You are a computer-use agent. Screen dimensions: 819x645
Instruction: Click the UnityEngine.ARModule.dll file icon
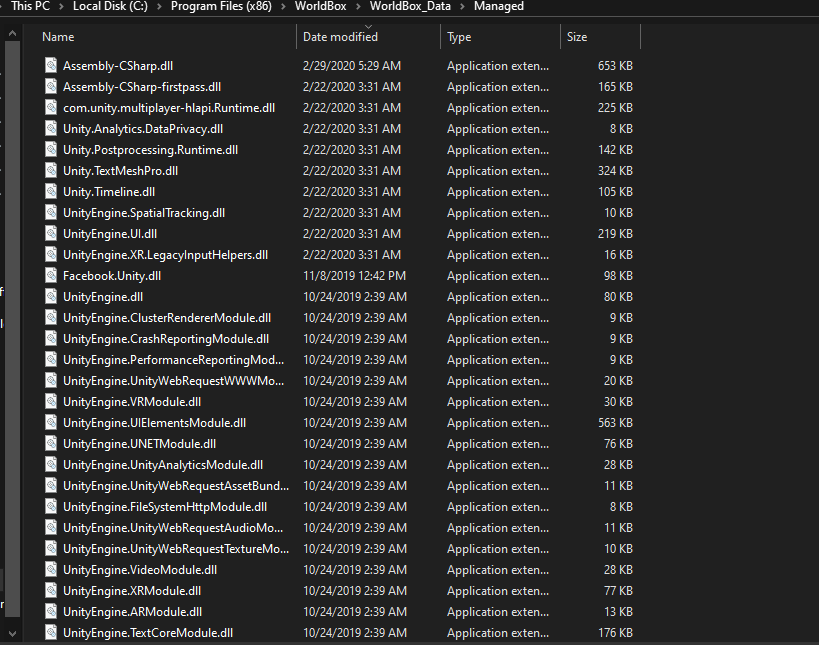[51, 611]
